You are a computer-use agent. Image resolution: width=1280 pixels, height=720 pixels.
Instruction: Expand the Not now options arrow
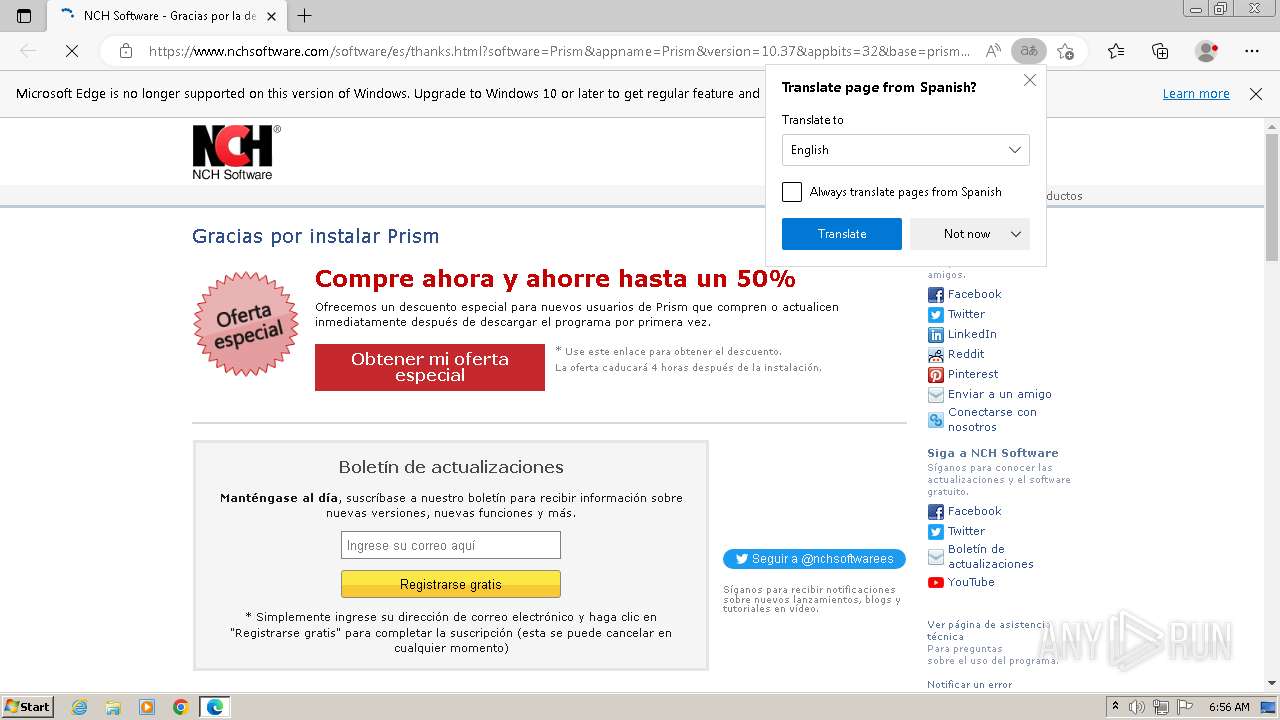1016,234
